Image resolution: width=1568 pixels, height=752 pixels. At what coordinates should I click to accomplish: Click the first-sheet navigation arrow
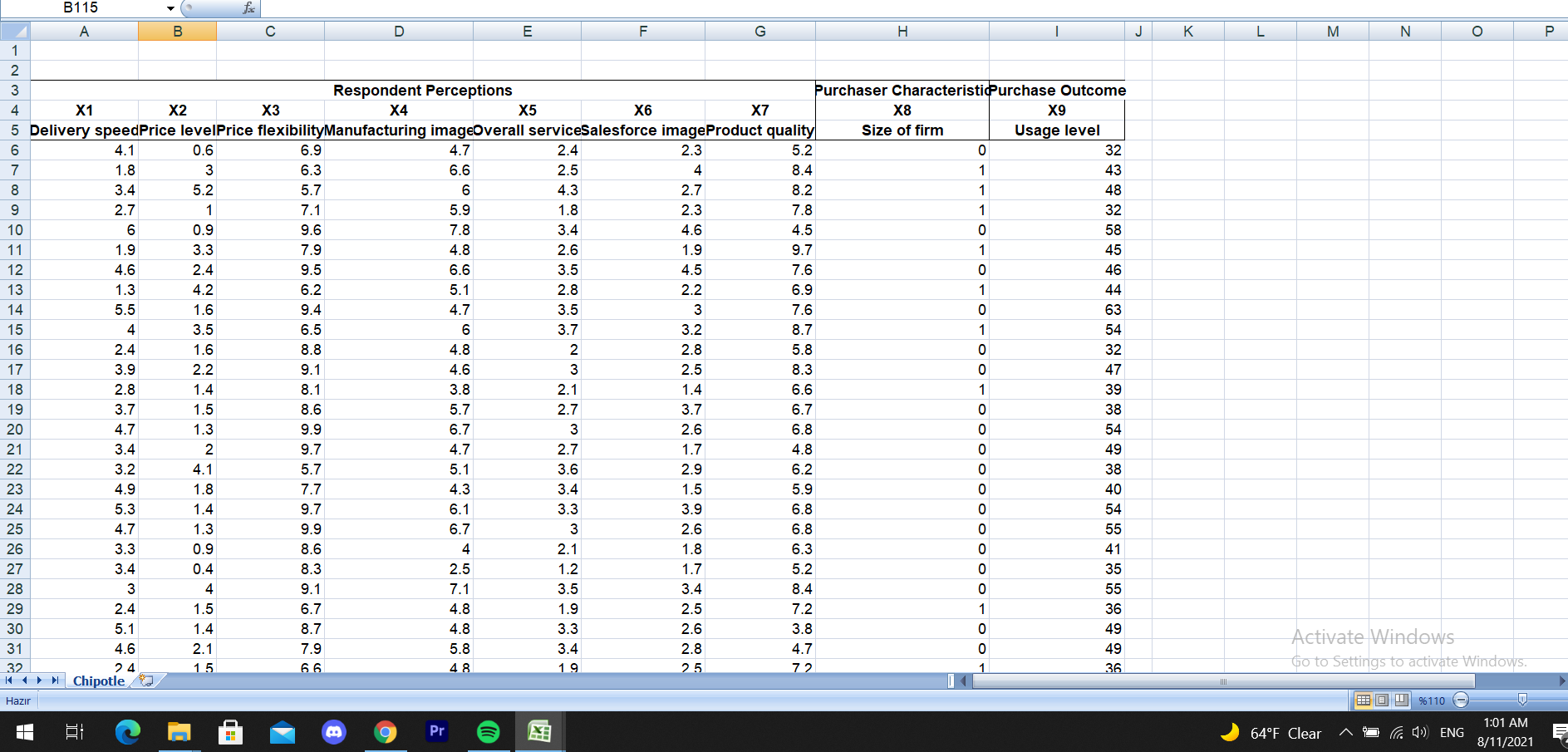[11, 681]
